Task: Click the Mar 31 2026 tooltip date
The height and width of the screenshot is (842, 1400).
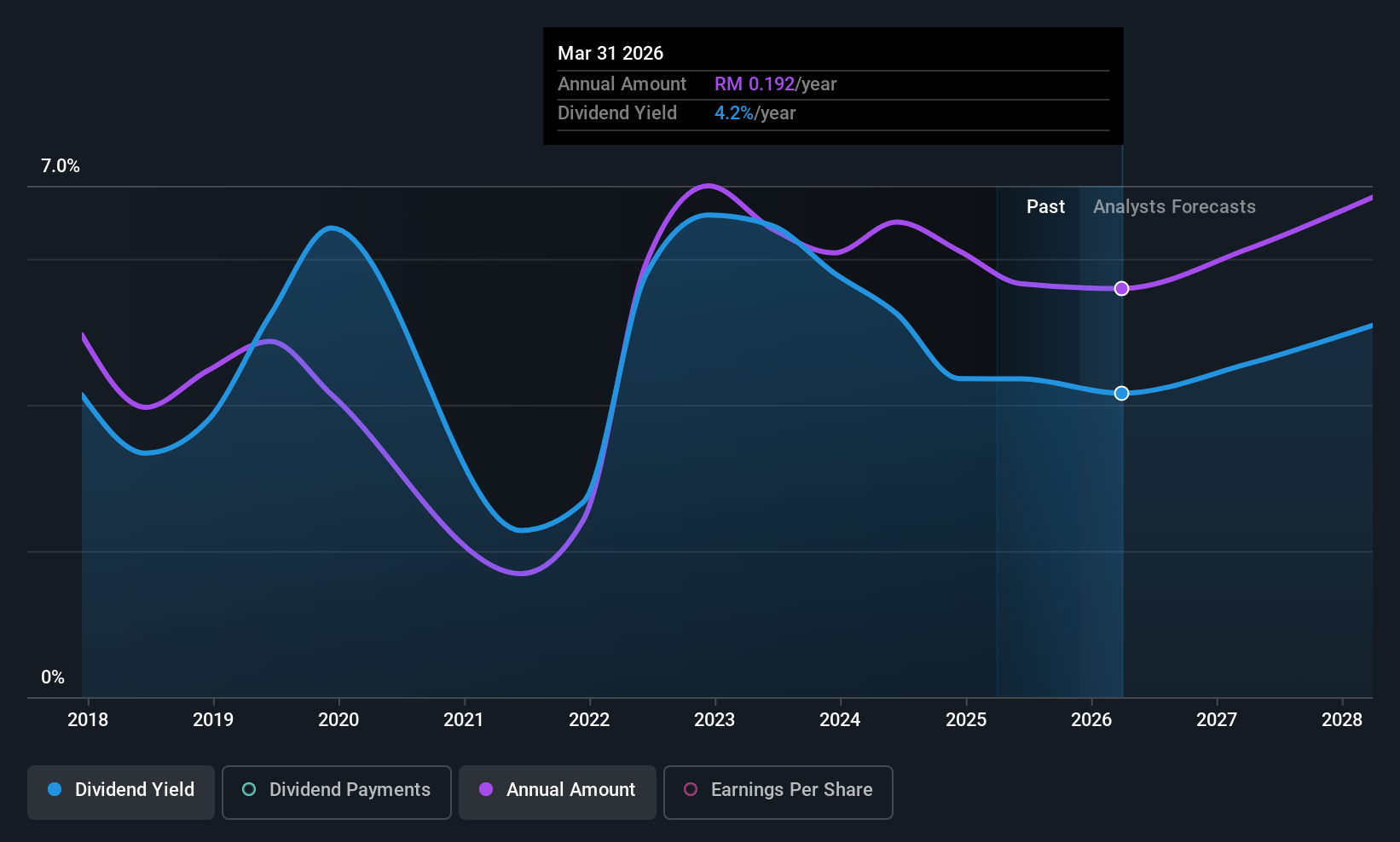Action: (x=610, y=53)
